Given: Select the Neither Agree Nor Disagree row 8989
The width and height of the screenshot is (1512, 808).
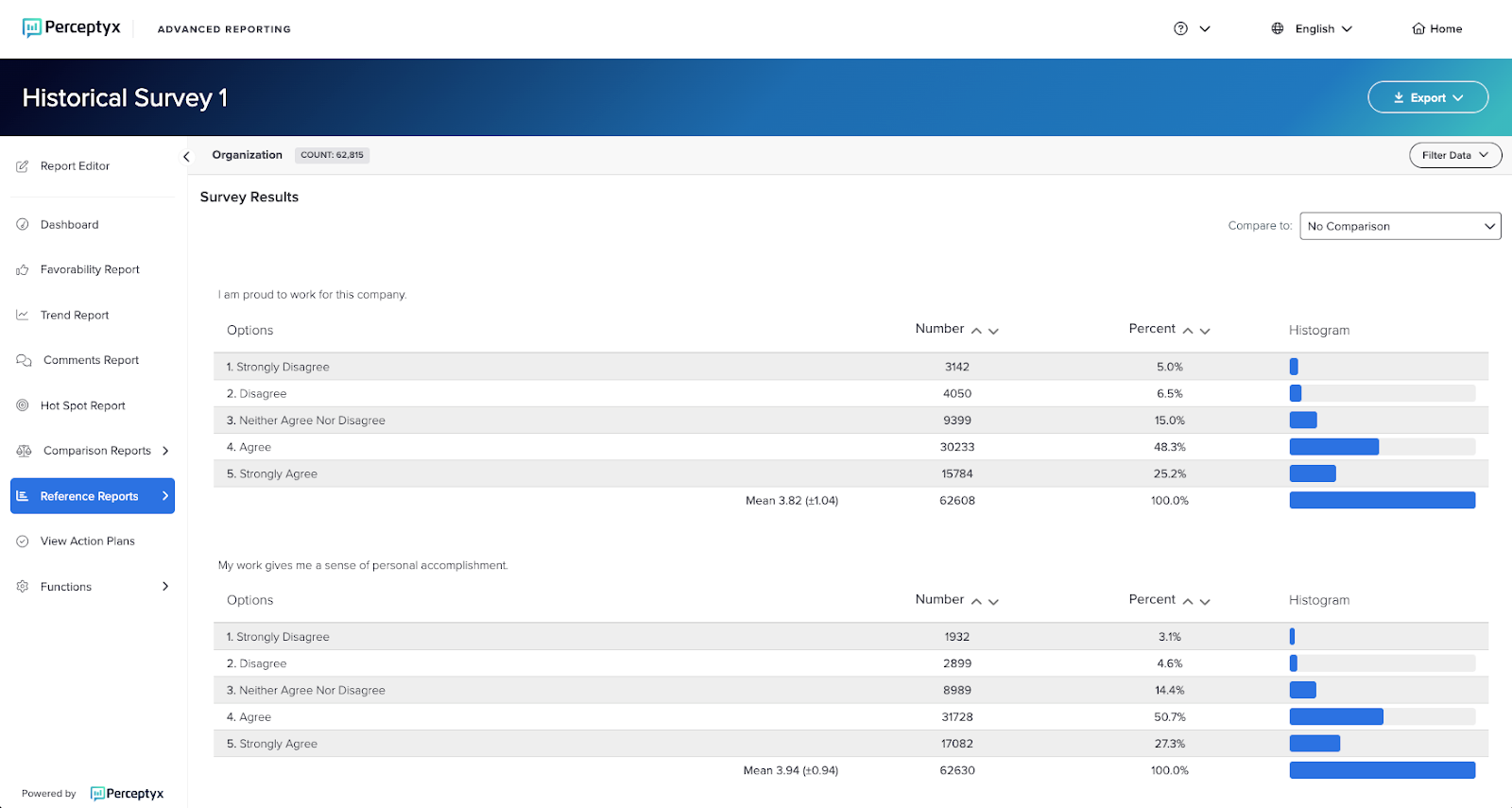Looking at the screenshot, I should pyautogui.click(x=850, y=690).
